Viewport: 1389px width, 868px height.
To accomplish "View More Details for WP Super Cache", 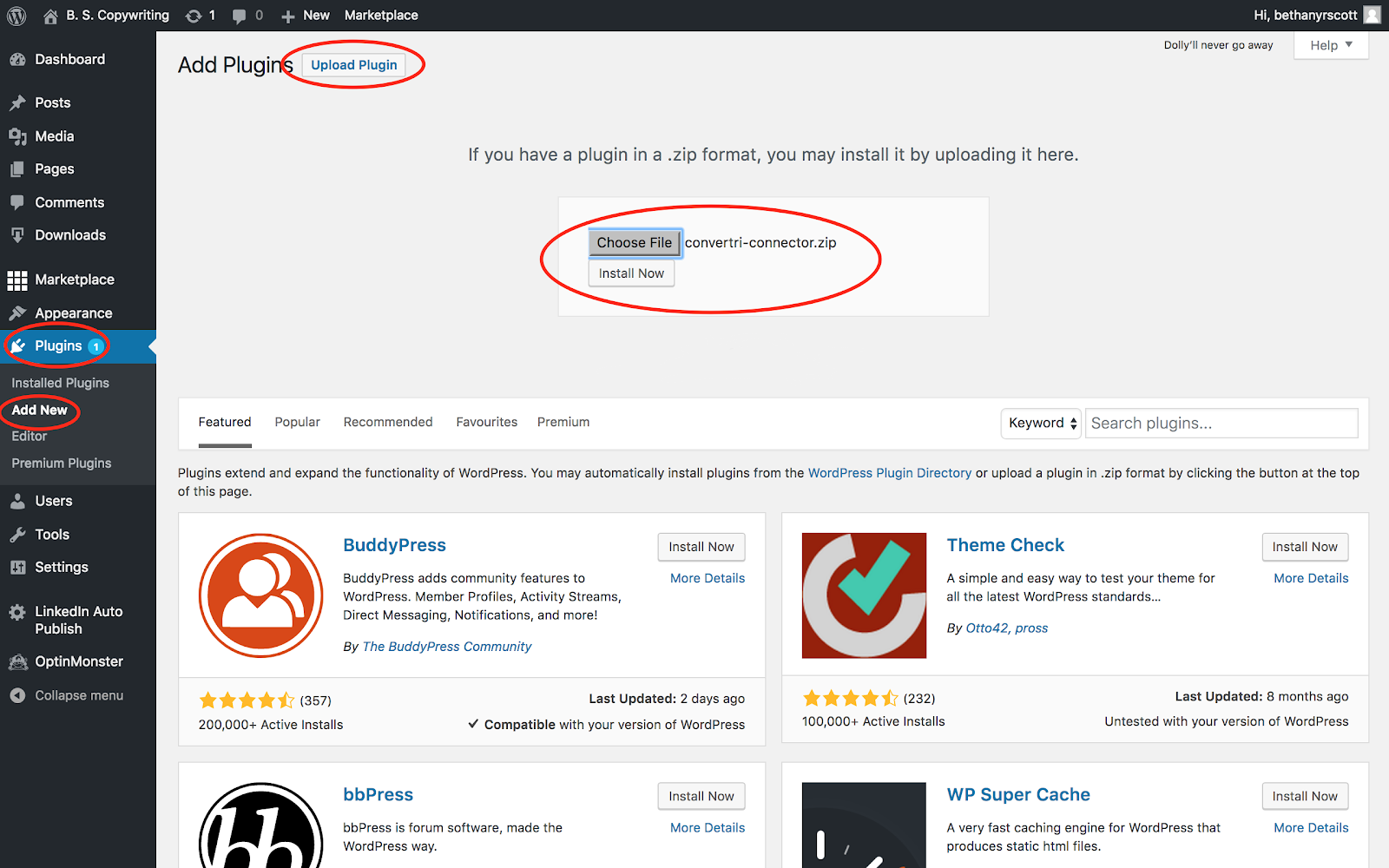I will click(1311, 828).
